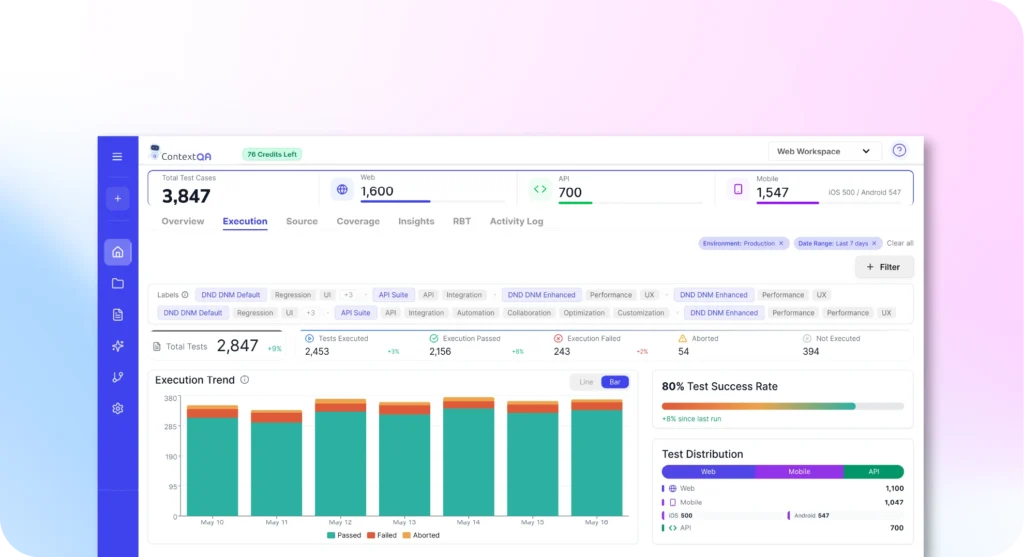Remove the Environment: Production filter chip

782,243
